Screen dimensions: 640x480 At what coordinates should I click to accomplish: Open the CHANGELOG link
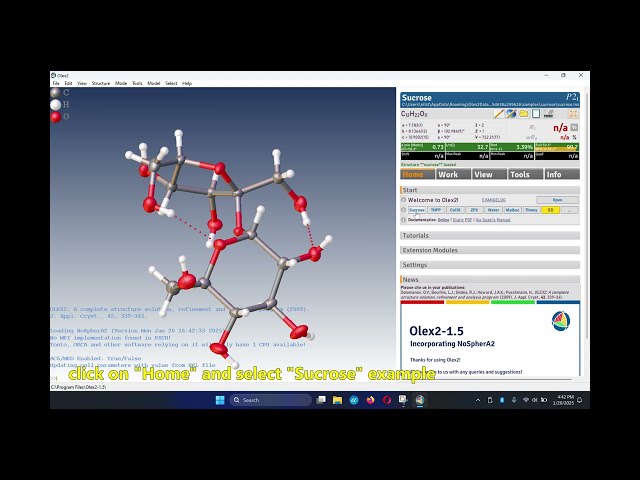coord(493,200)
